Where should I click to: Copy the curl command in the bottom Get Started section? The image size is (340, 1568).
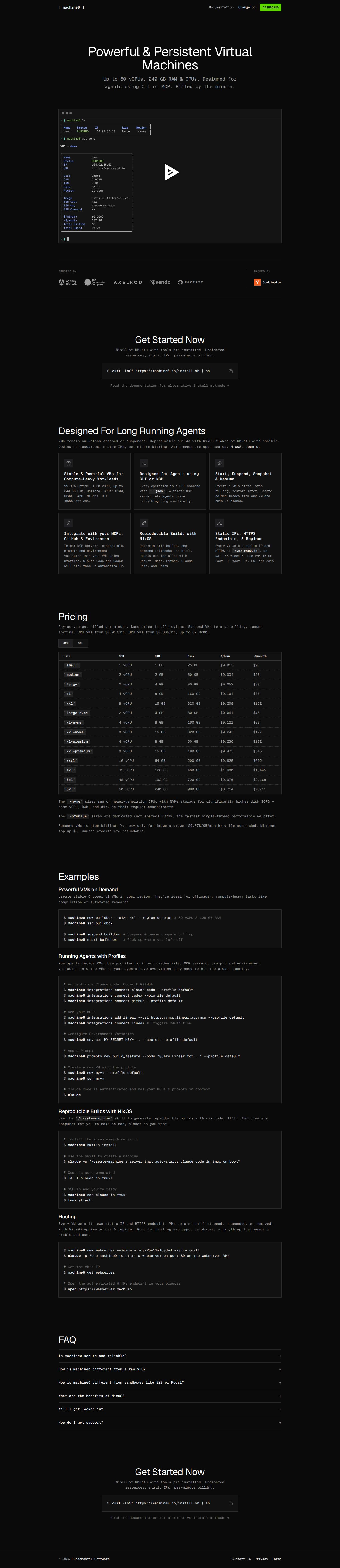coord(230,1503)
